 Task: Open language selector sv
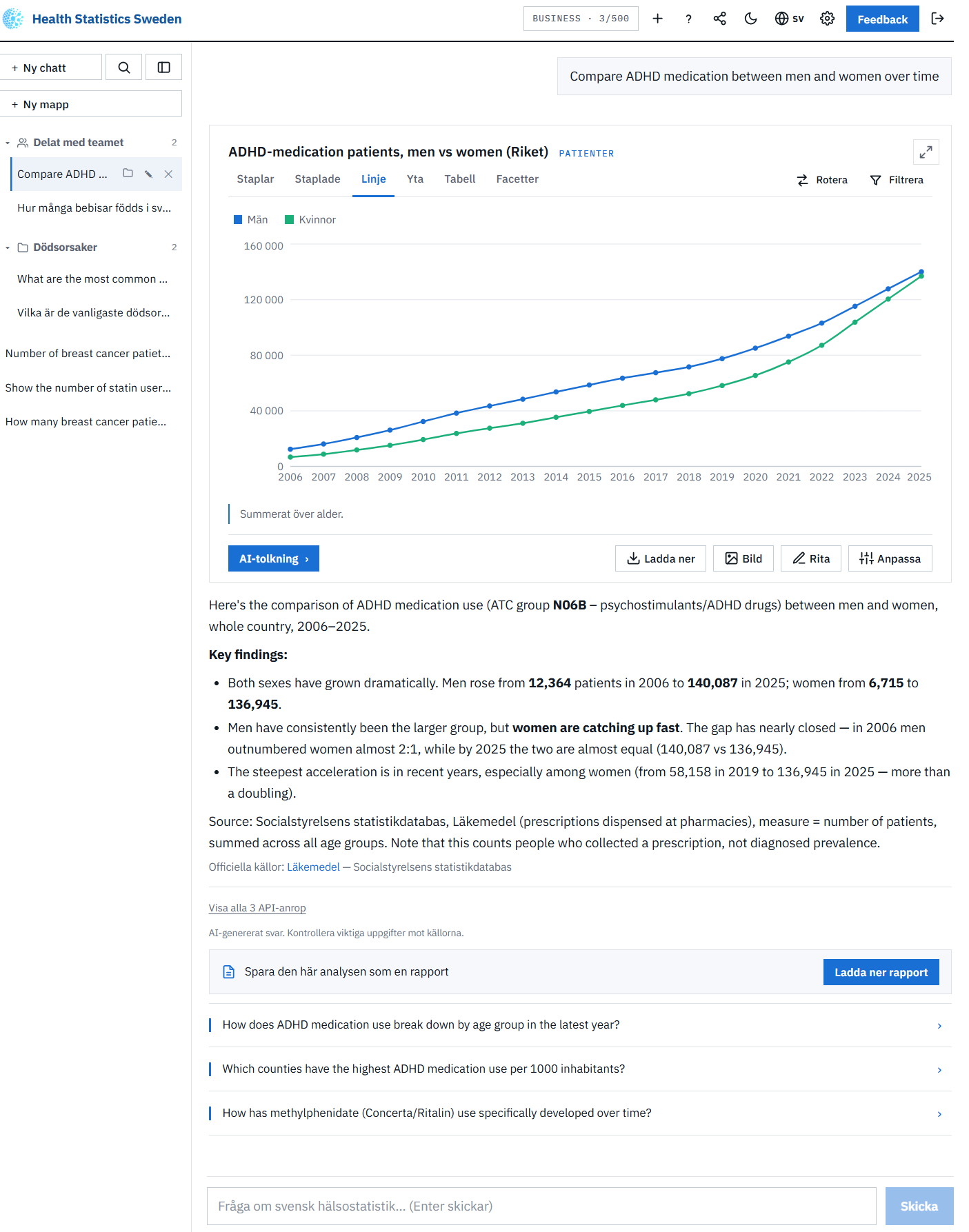[x=789, y=19]
